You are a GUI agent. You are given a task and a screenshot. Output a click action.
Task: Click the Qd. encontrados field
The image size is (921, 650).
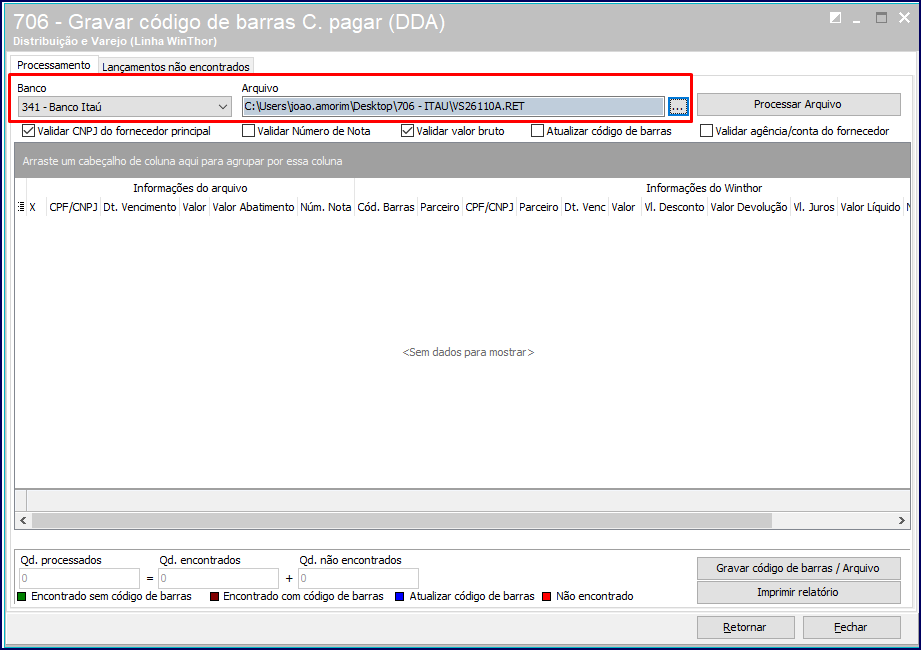point(219,578)
